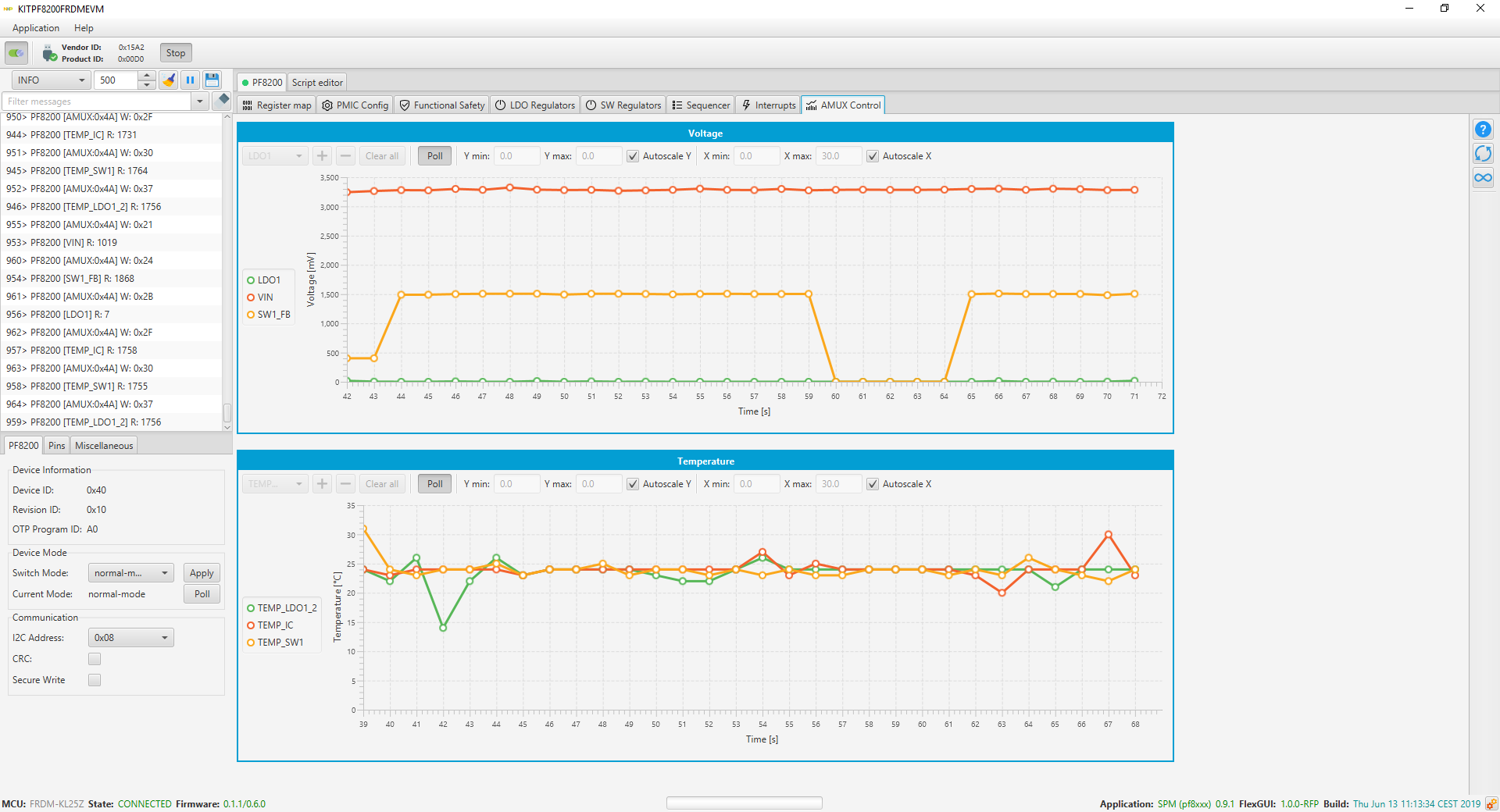This screenshot has width=1500, height=812.
Task: Save the log using the floppy disk icon
Action: click(x=212, y=80)
